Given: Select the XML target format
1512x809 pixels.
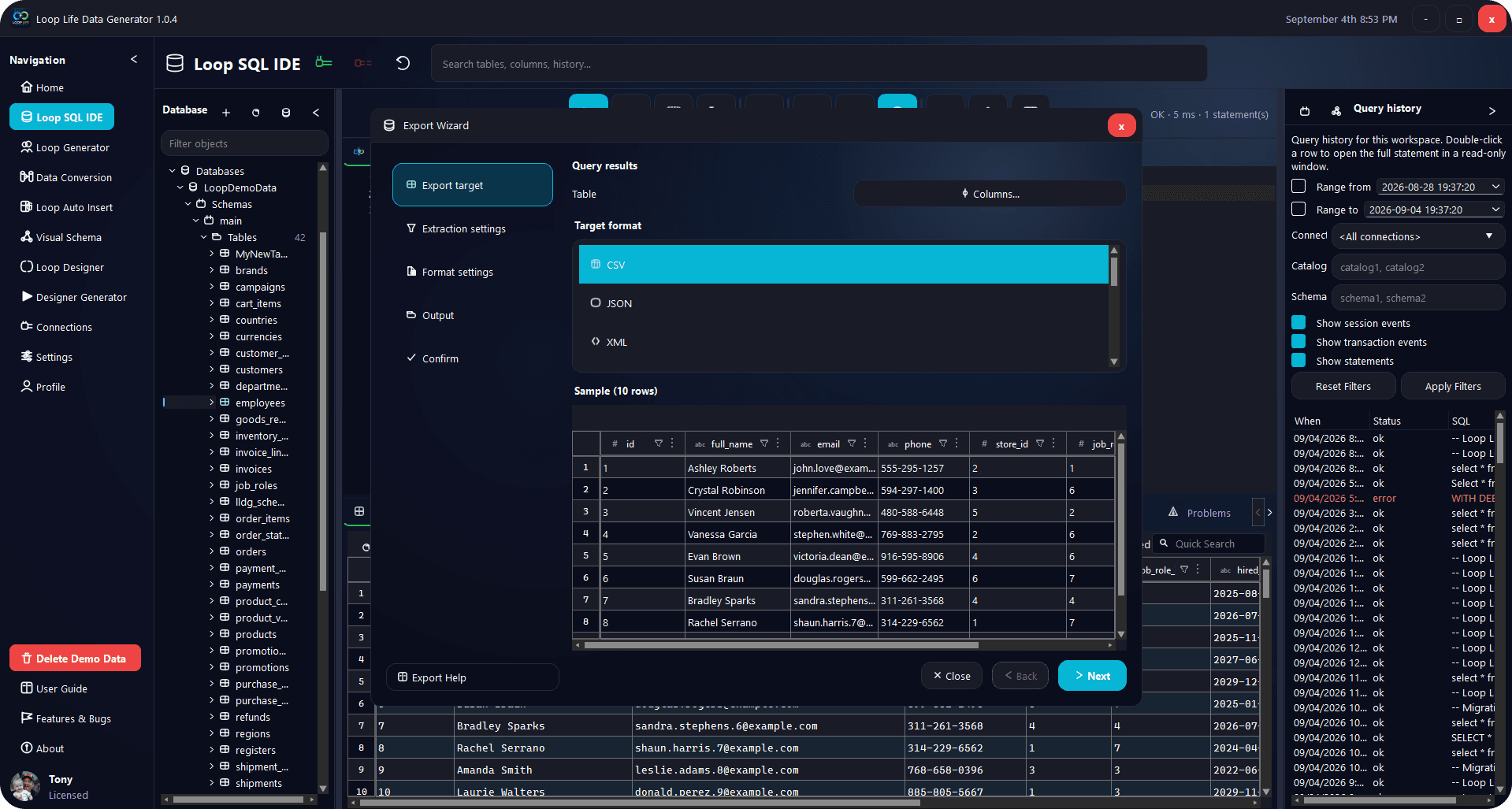Looking at the screenshot, I should (x=843, y=342).
